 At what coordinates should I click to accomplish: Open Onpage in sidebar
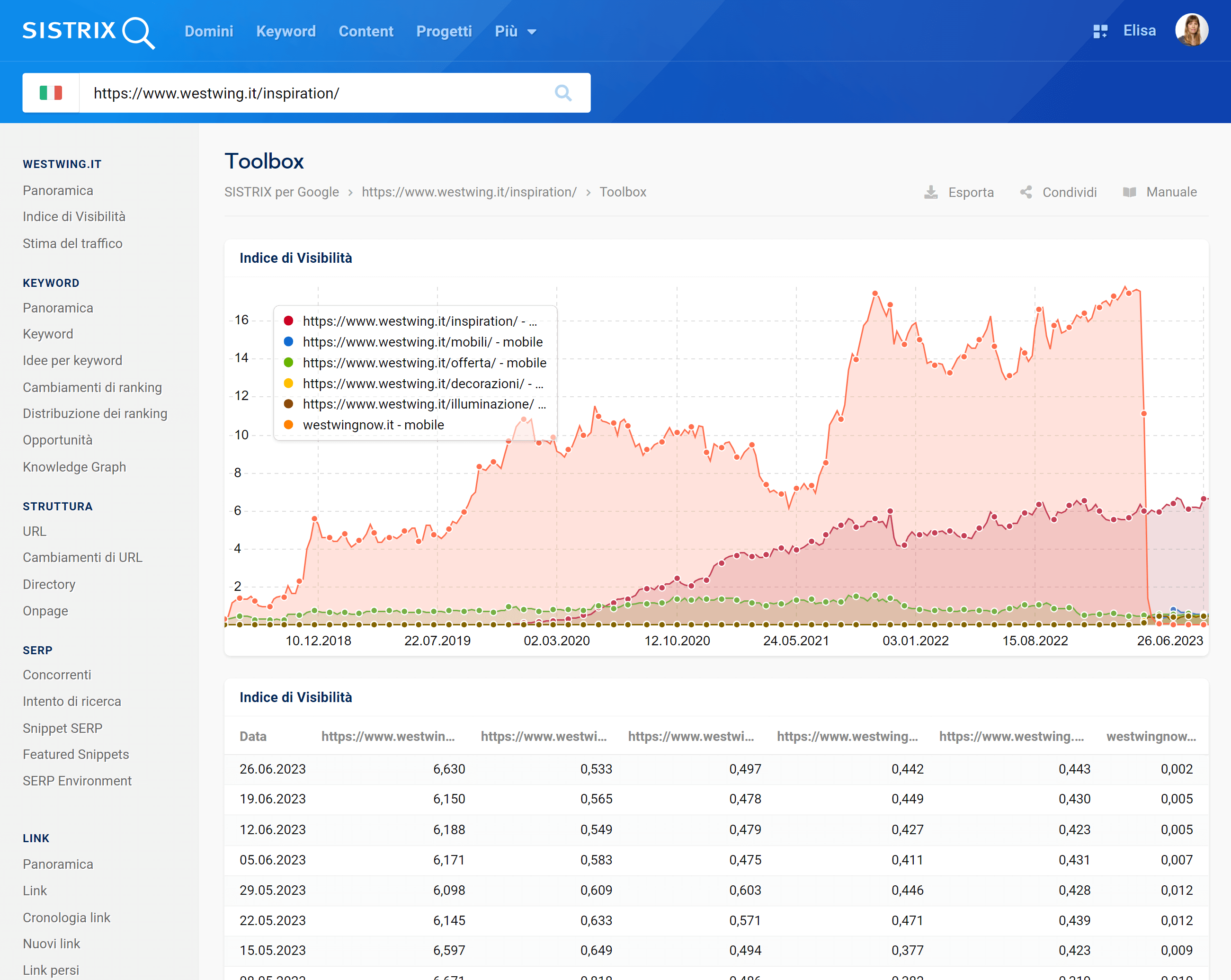45,611
